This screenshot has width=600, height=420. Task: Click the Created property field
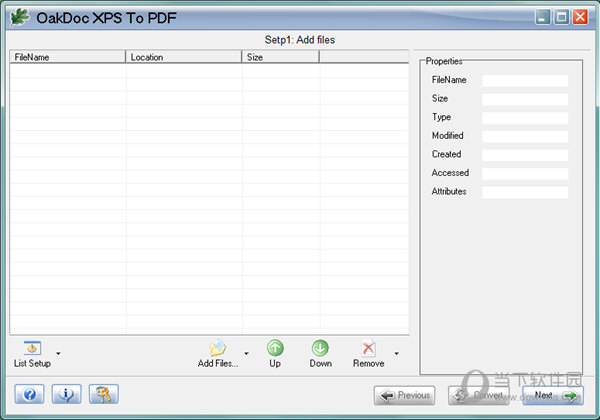[525, 155]
